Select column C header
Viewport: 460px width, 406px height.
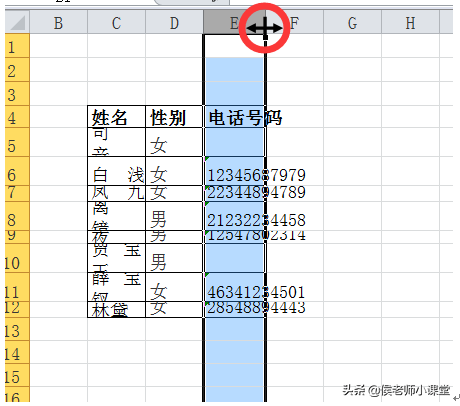116,23
